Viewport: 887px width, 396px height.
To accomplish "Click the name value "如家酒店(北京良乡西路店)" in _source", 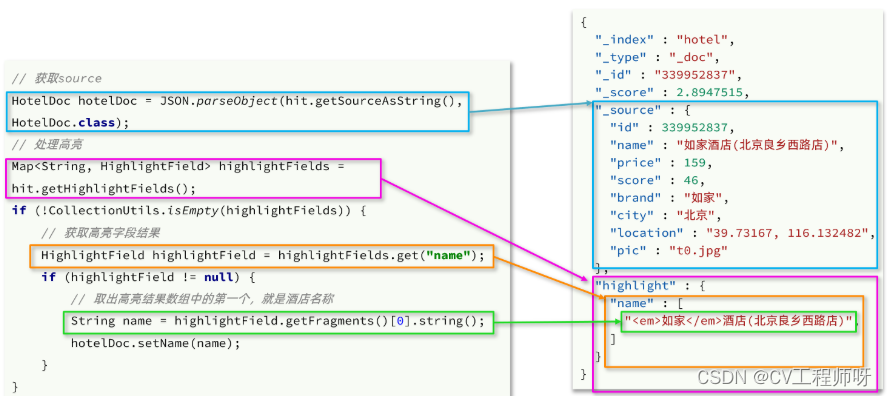I will tap(757, 145).
